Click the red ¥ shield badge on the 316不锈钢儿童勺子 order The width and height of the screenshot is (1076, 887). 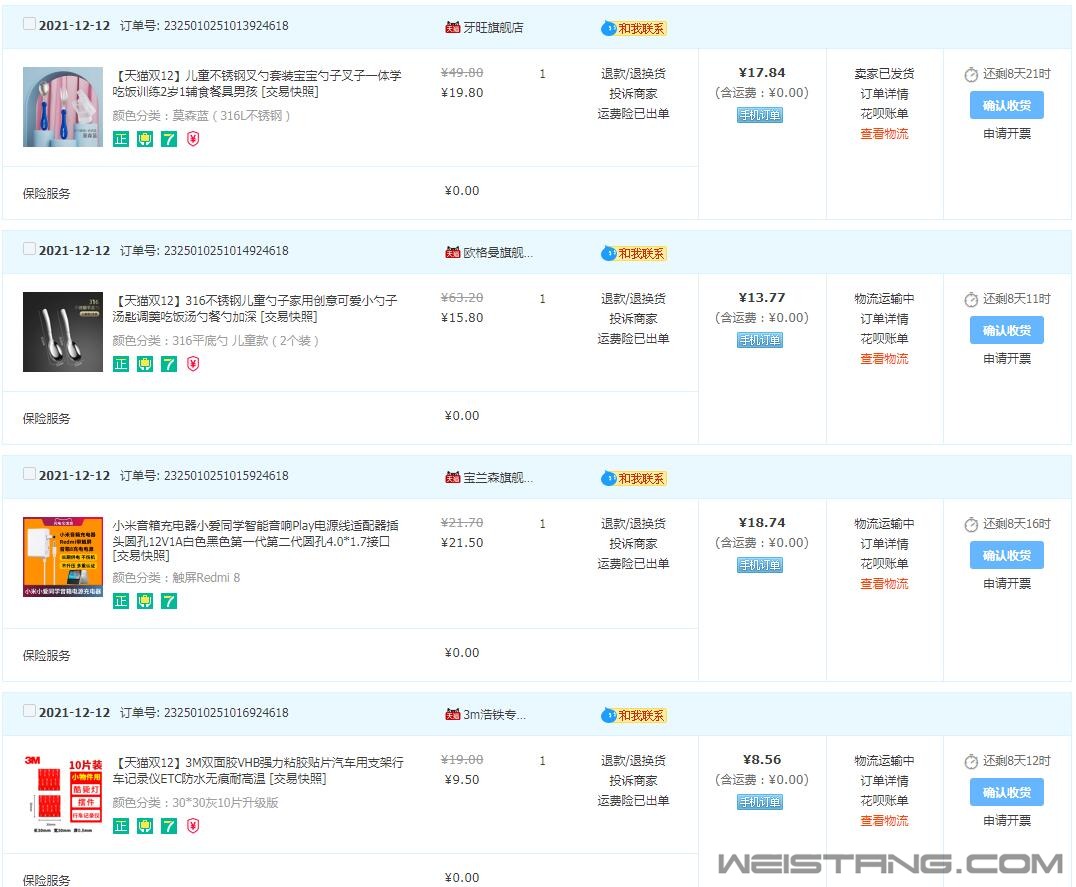[193, 364]
